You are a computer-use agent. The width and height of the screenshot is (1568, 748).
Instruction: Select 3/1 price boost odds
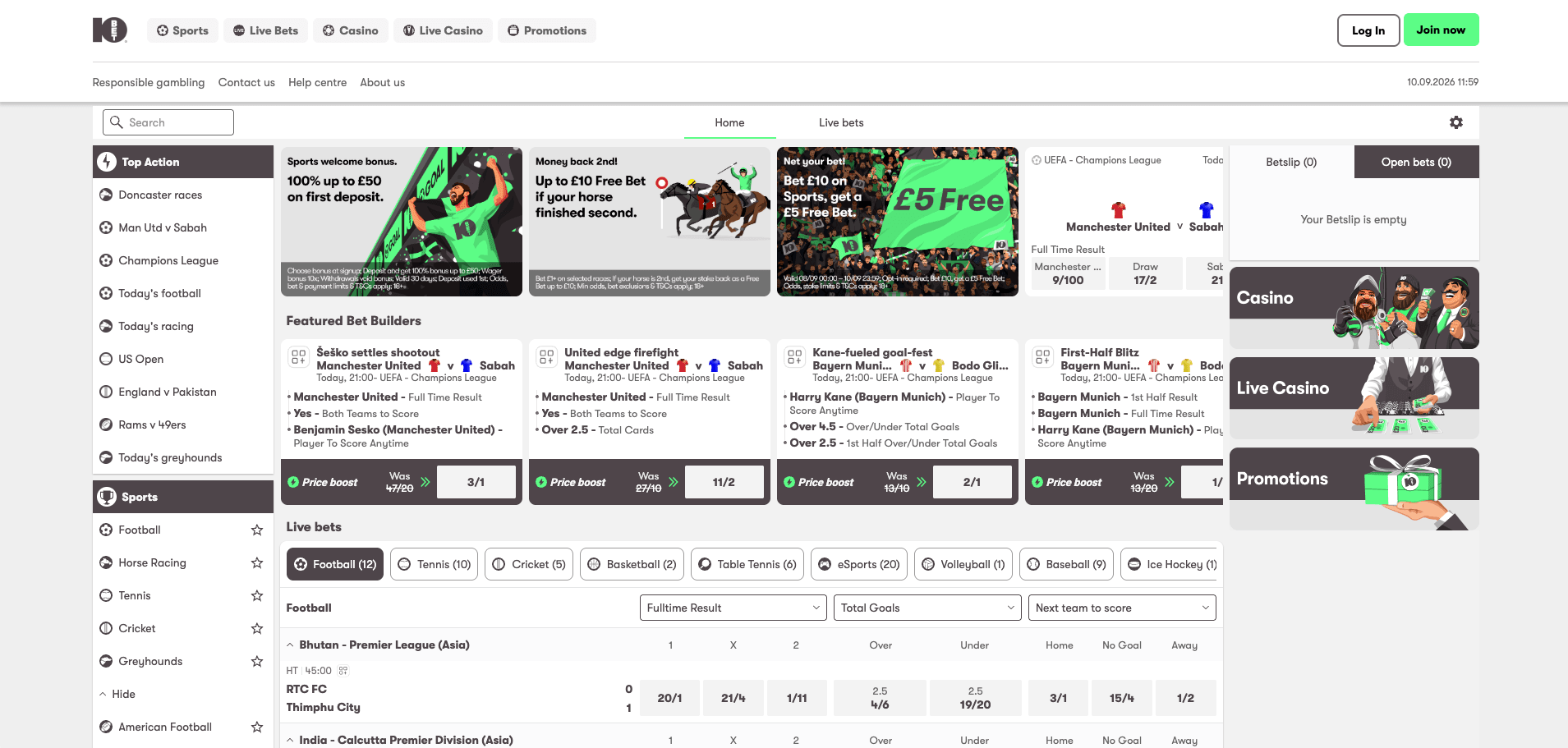pyautogui.click(x=476, y=482)
